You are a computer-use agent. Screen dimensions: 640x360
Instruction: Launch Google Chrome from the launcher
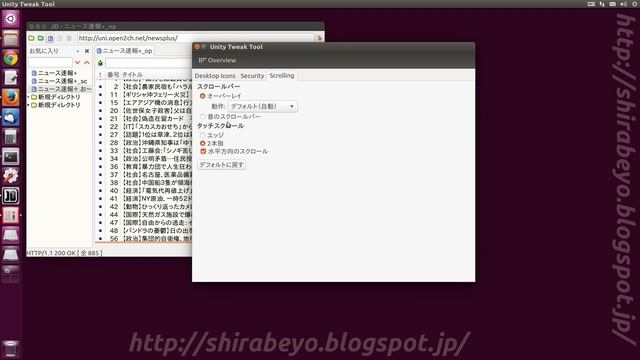click(x=11, y=58)
